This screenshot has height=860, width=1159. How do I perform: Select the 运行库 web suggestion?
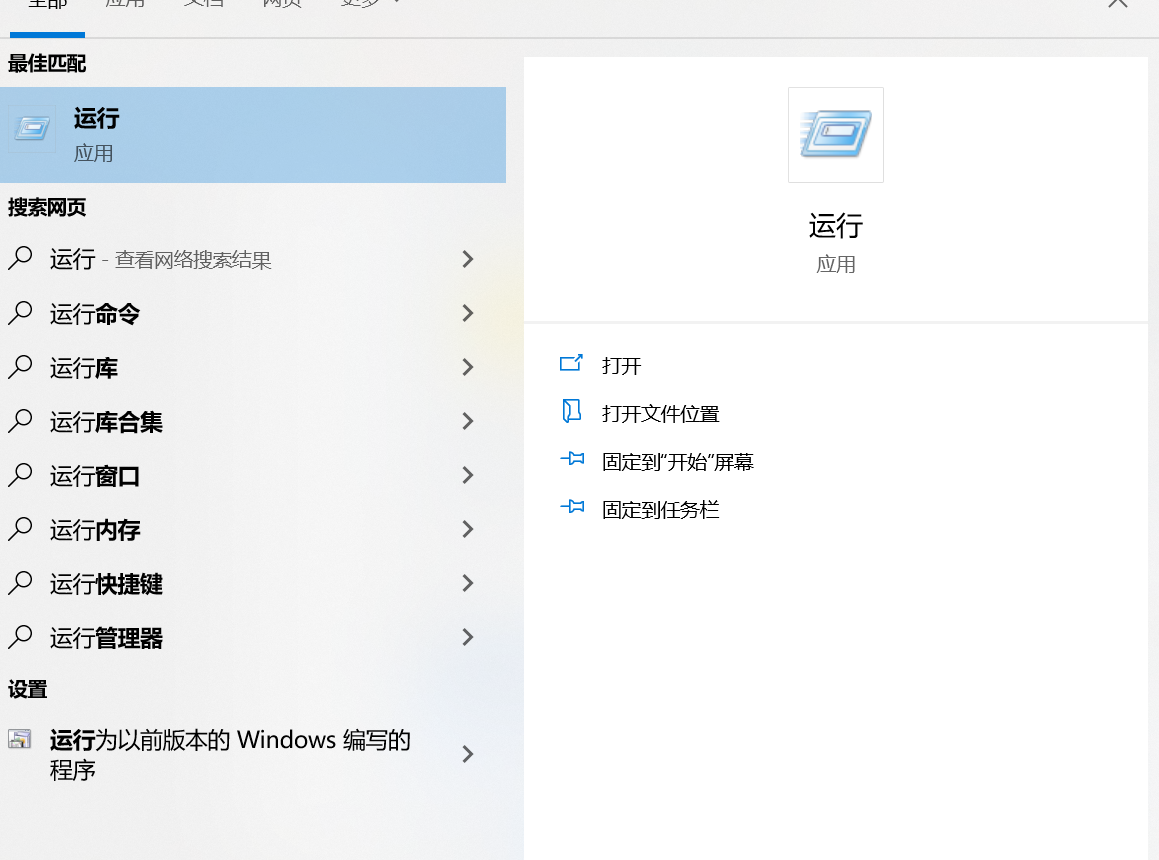[x=253, y=368]
